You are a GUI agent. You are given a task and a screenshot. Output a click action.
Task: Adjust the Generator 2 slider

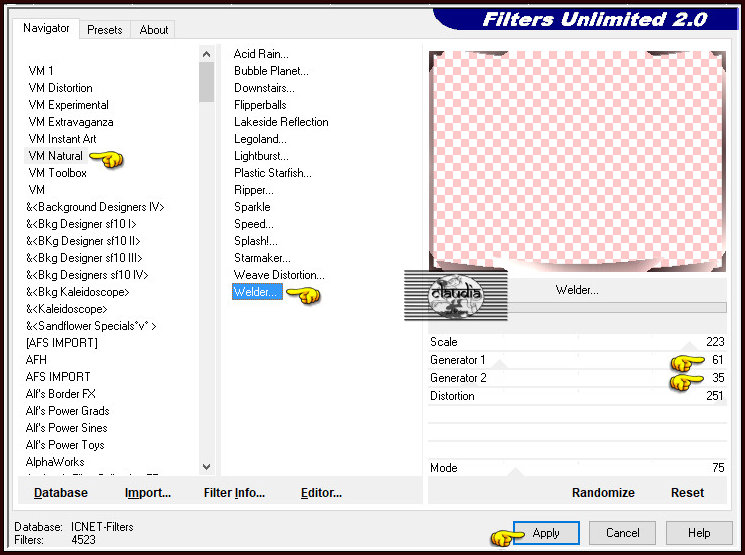pos(577,378)
